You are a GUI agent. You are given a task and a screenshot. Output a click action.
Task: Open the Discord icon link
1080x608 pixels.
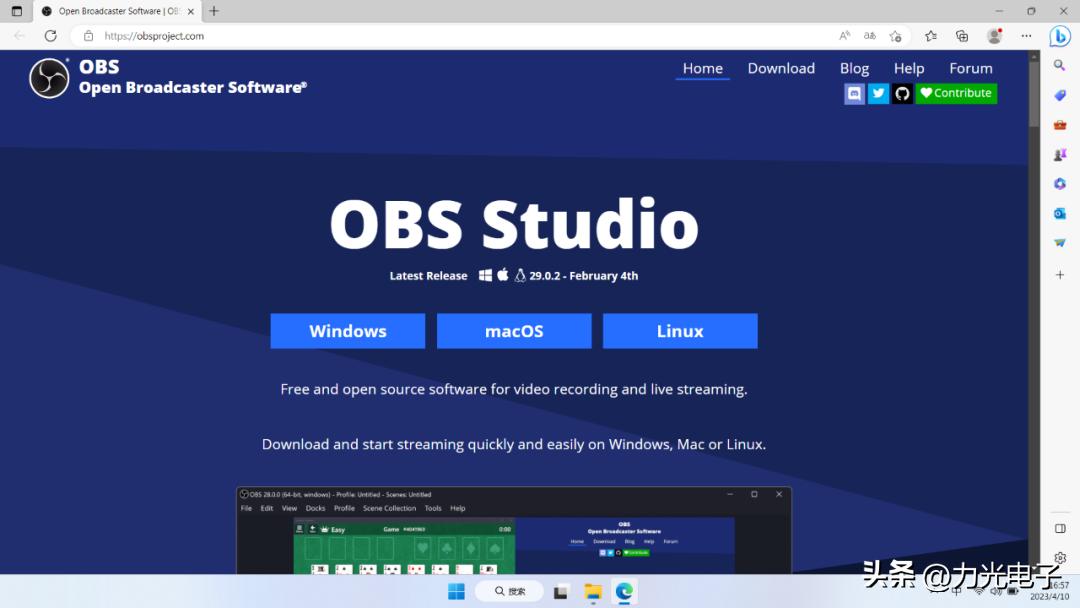click(x=854, y=94)
